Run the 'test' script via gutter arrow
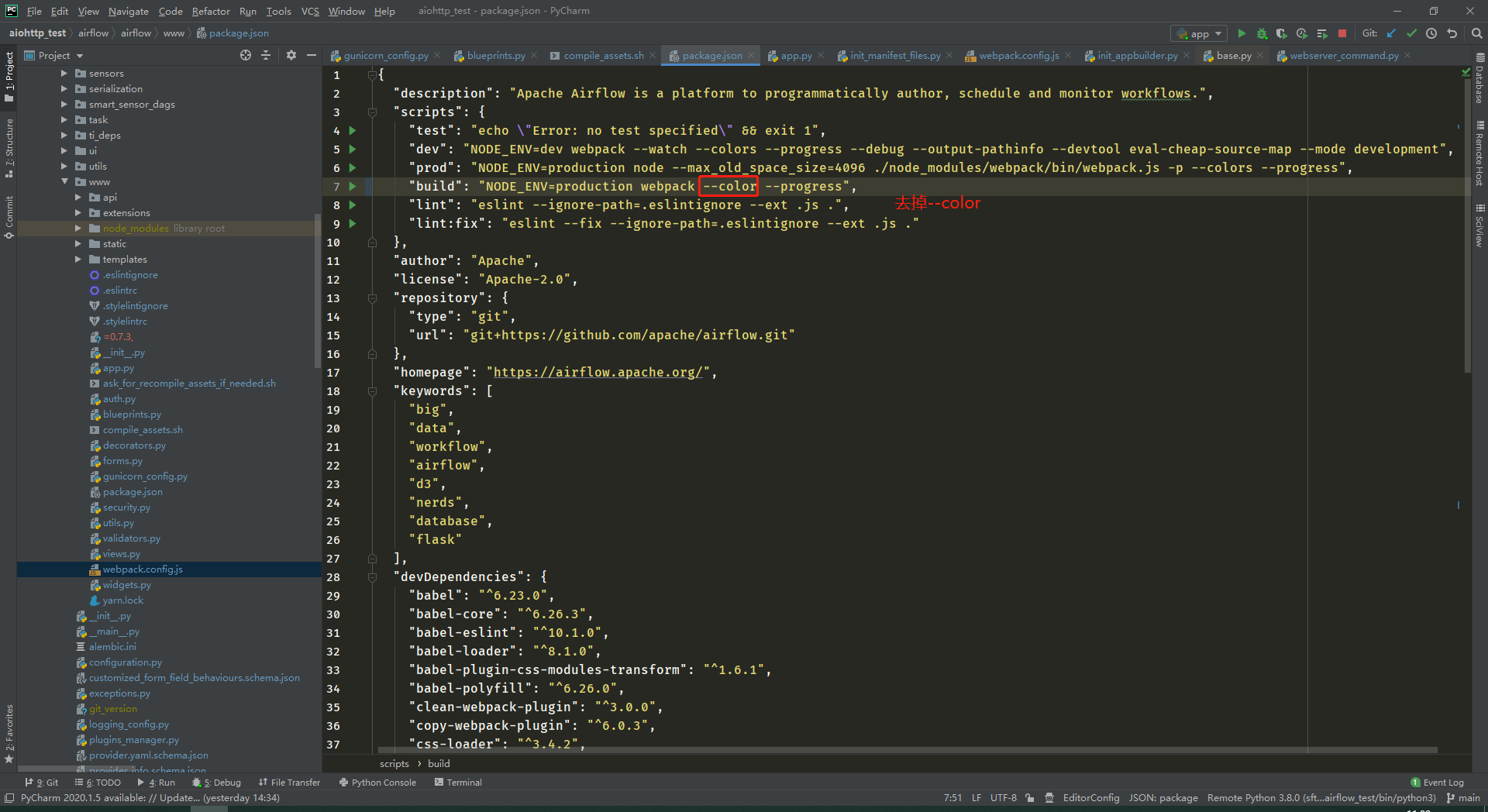The image size is (1488, 812). pyautogui.click(x=353, y=130)
